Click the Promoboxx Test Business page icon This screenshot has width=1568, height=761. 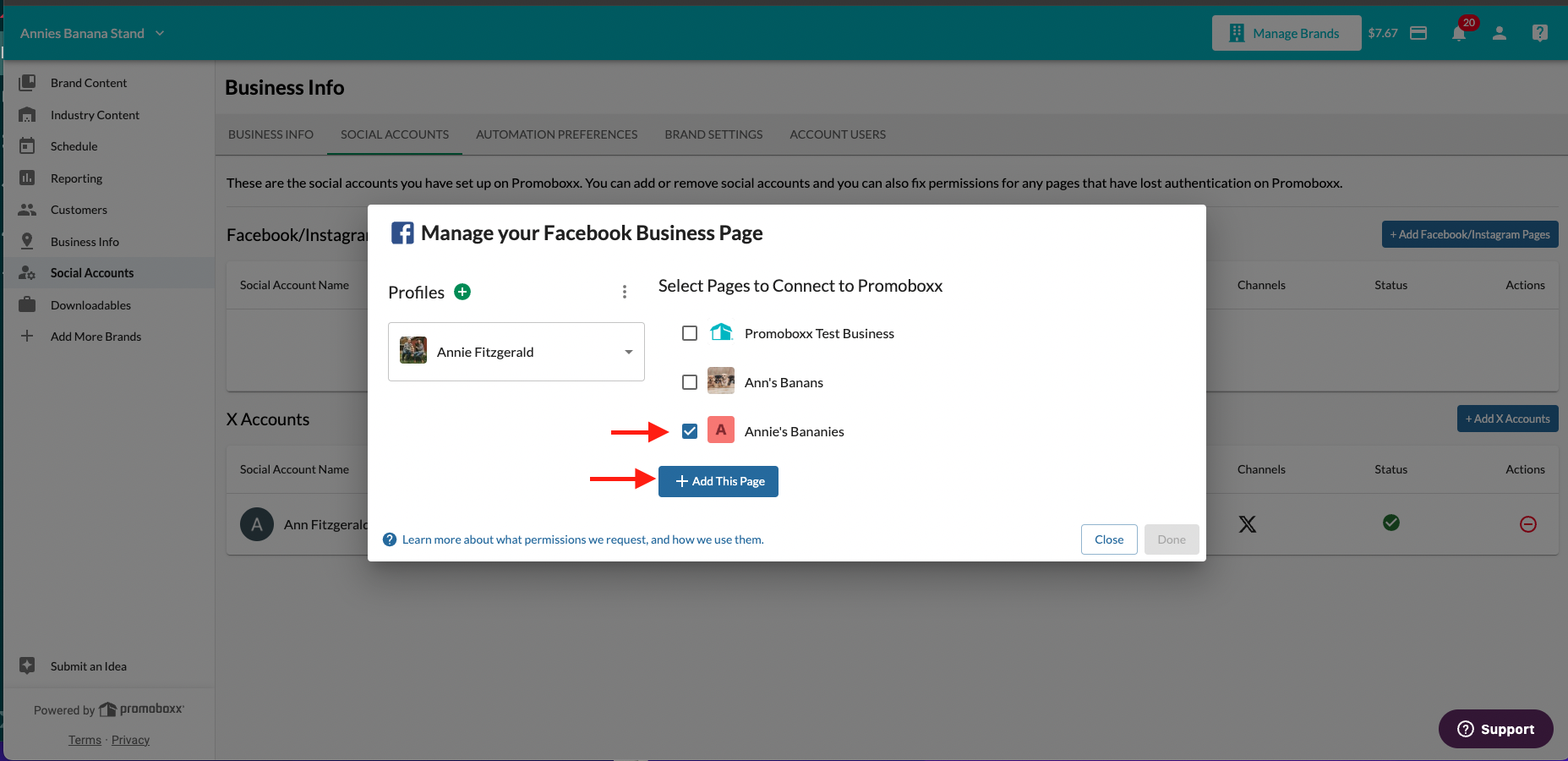[721, 333]
